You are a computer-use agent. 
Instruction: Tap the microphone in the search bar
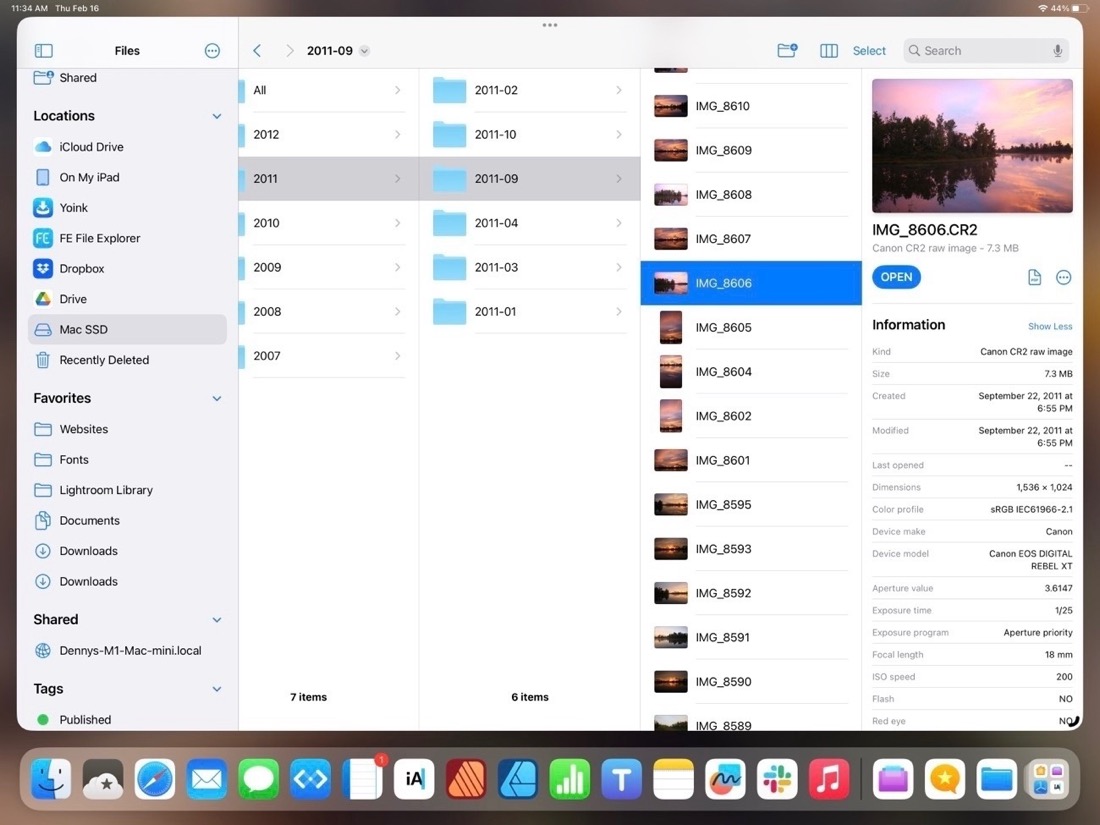pos(1058,50)
